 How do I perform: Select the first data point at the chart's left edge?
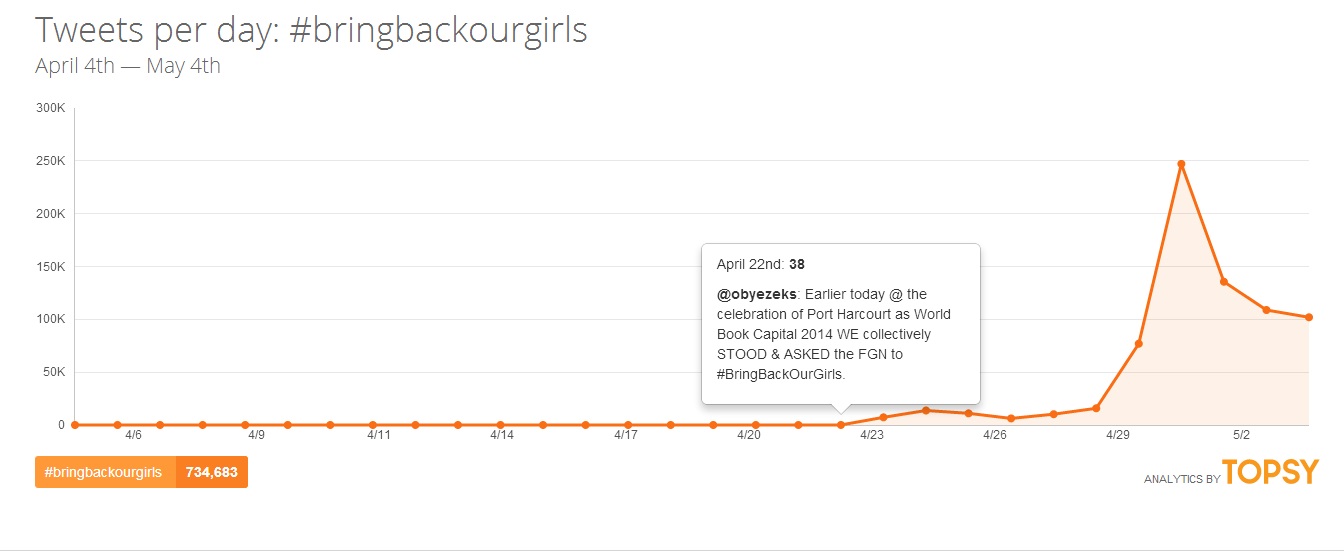[x=75, y=425]
